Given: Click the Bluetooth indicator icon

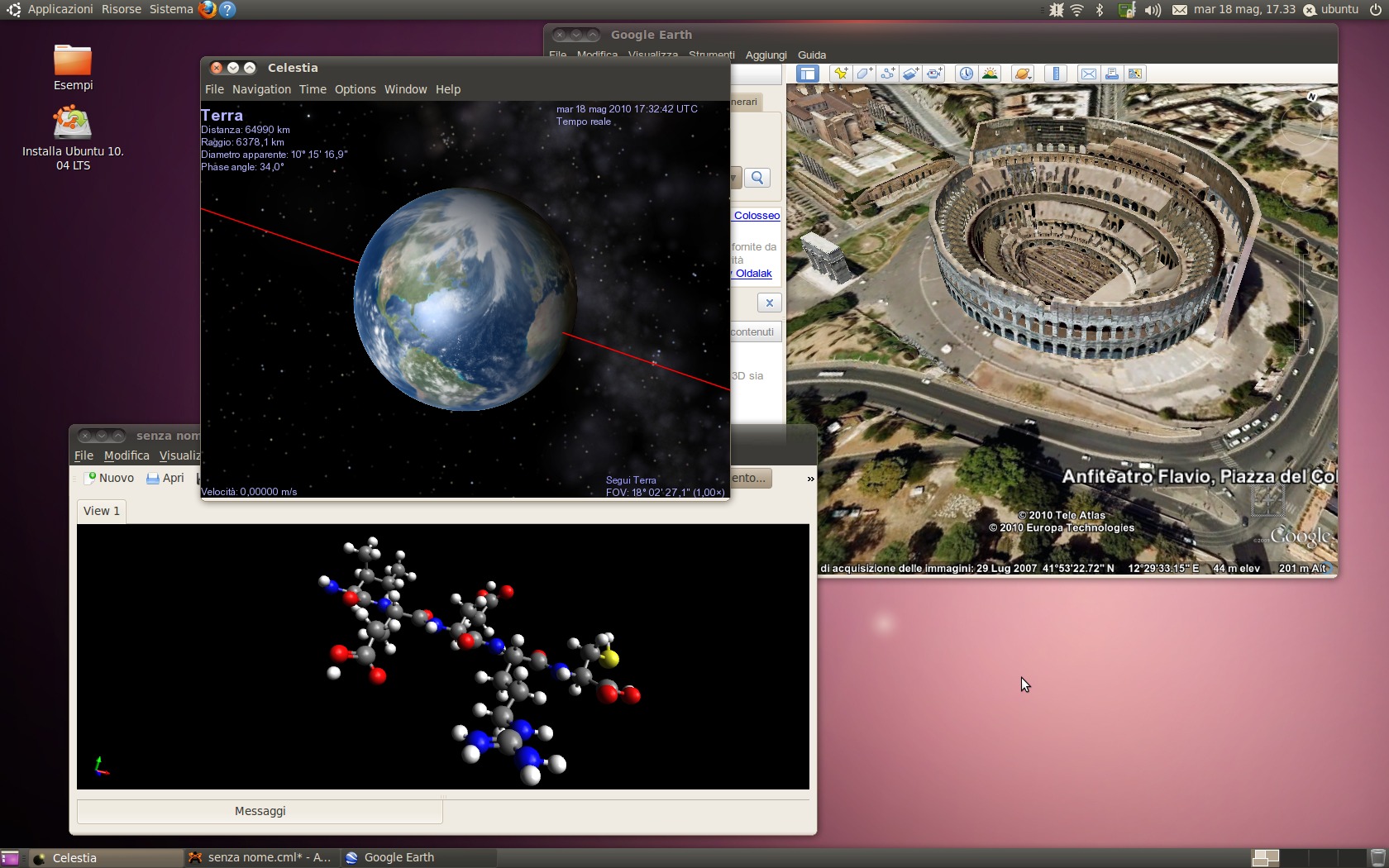Looking at the screenshot, I should pyautogui.click(x=1100, y=10).
